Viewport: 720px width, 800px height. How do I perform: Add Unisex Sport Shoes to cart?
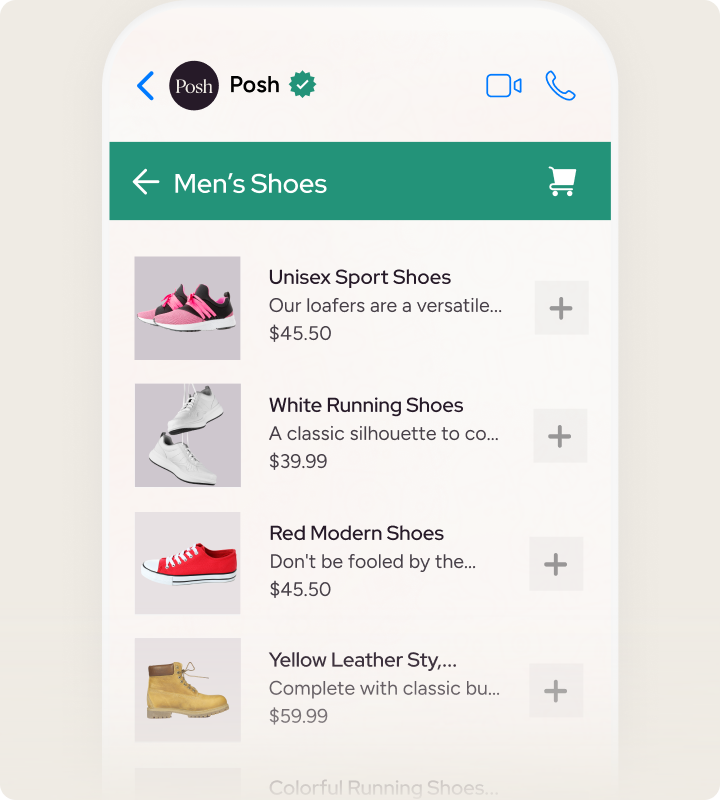coord(561,308)
